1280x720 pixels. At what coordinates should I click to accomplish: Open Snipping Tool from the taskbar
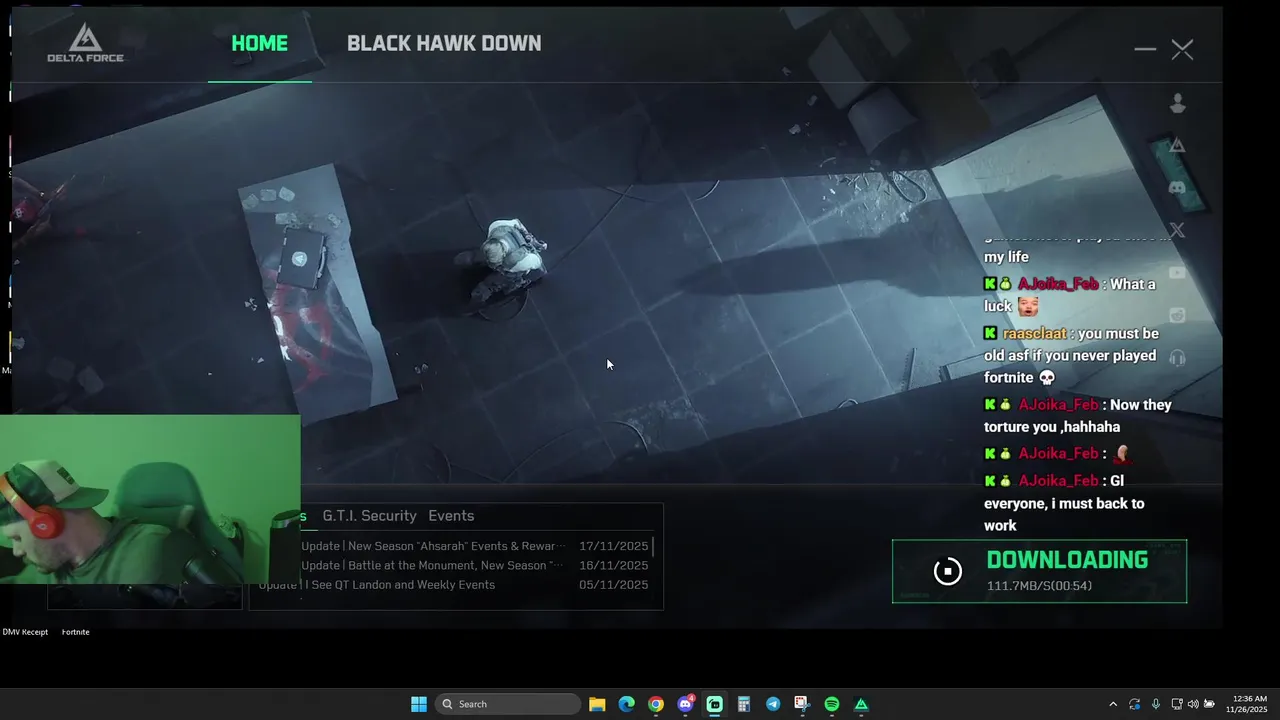pyautogui.click(x=802, y=704)
